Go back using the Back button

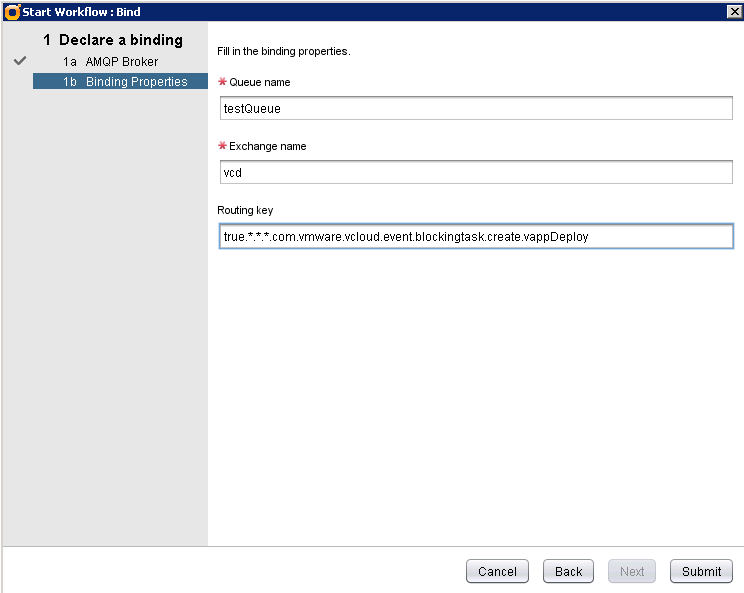click(x=568, y=571)
